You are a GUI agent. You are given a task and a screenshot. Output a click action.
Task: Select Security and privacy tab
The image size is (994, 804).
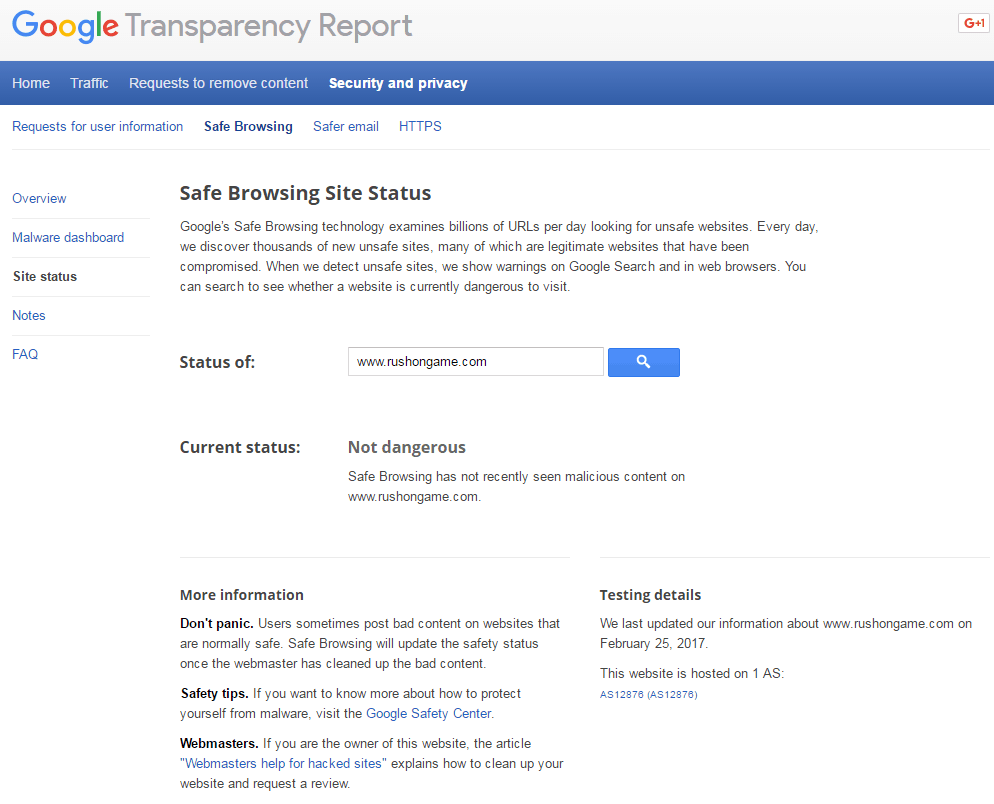[398, 83]
